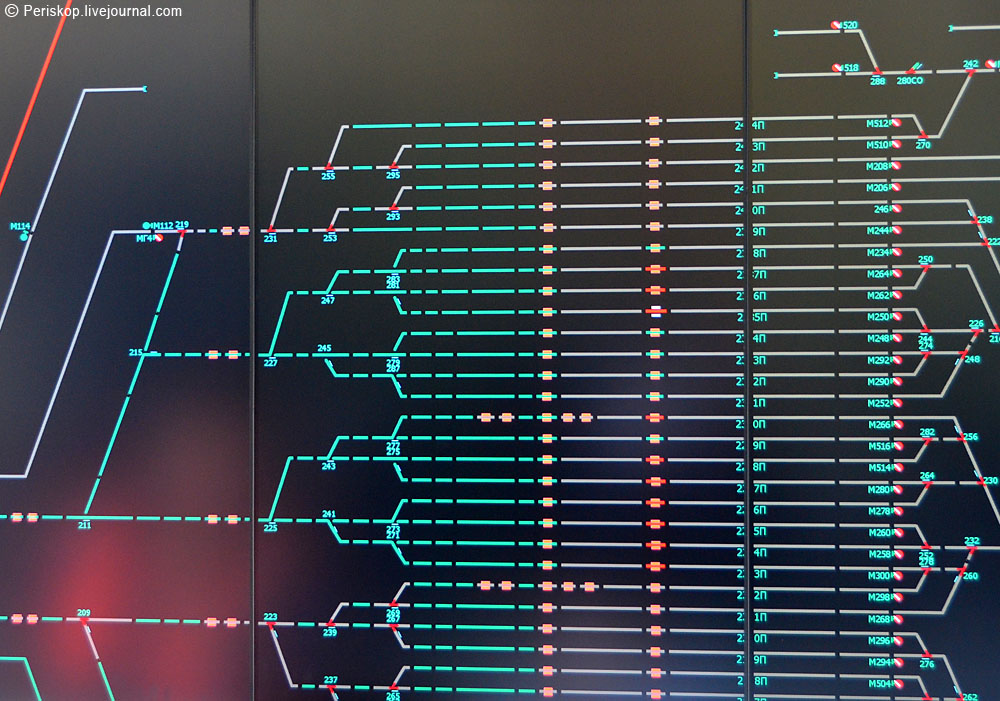Click red signal next to 520

(x=836, y=25)
